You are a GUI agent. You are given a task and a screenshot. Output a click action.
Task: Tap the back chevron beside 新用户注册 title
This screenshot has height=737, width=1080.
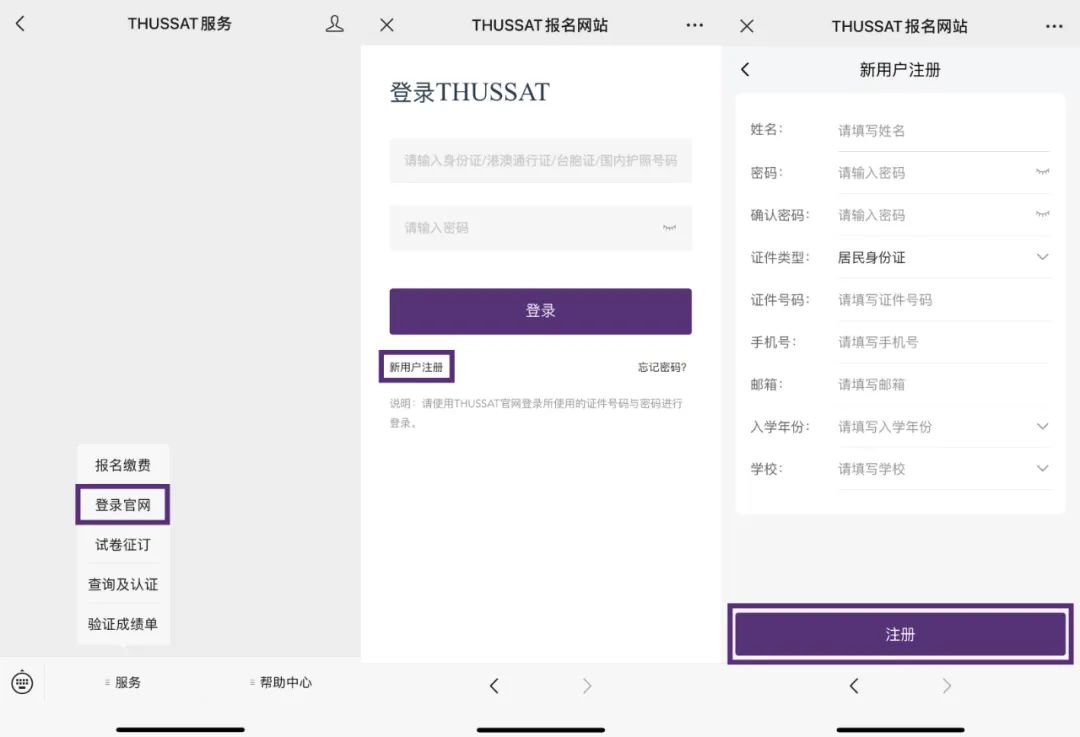[x=745, y=70]
